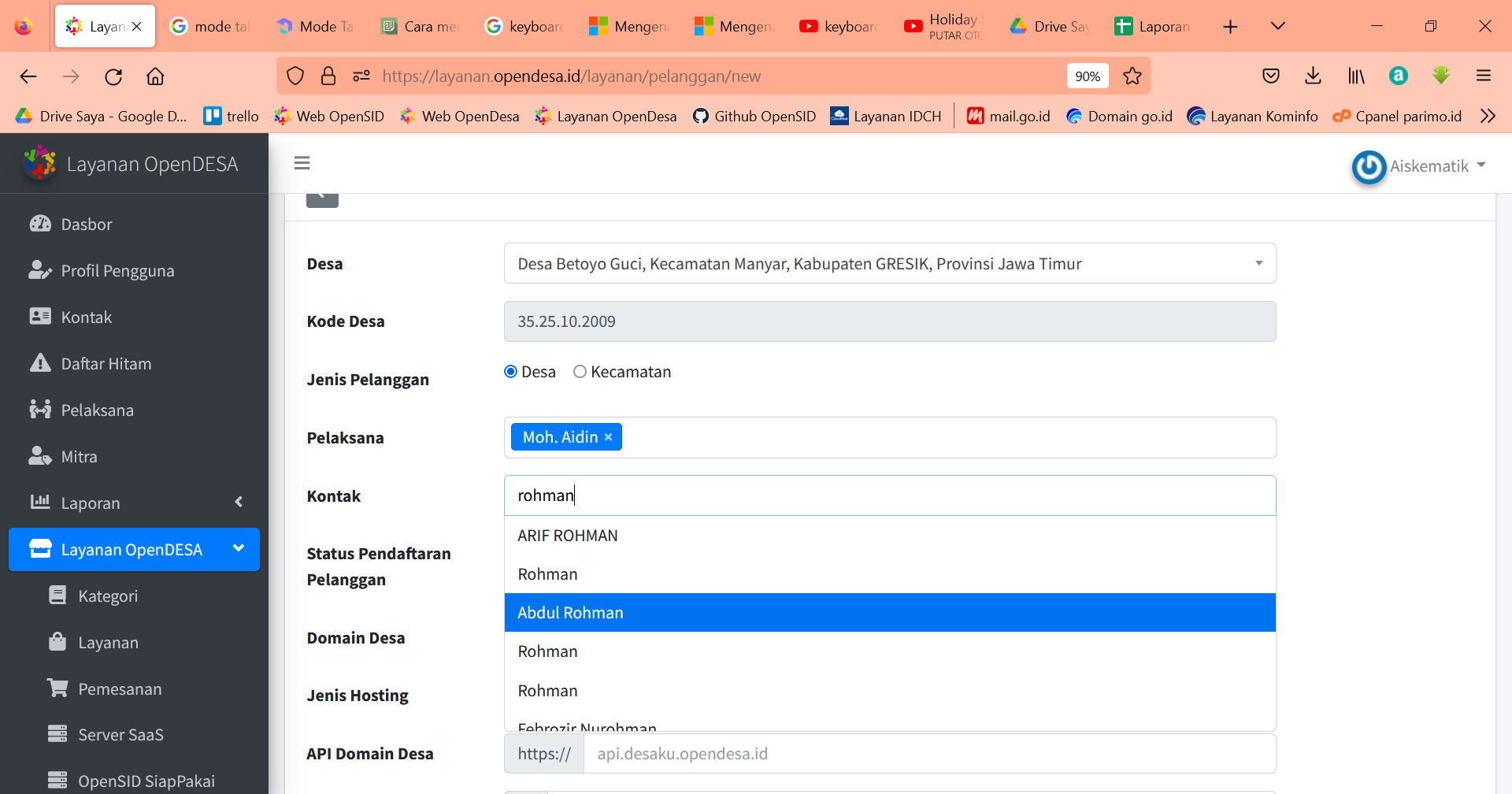The width and height of the screenshot is (1512, 794).
Task: Open the Dasbor sidebar icon
Action: 40,224
